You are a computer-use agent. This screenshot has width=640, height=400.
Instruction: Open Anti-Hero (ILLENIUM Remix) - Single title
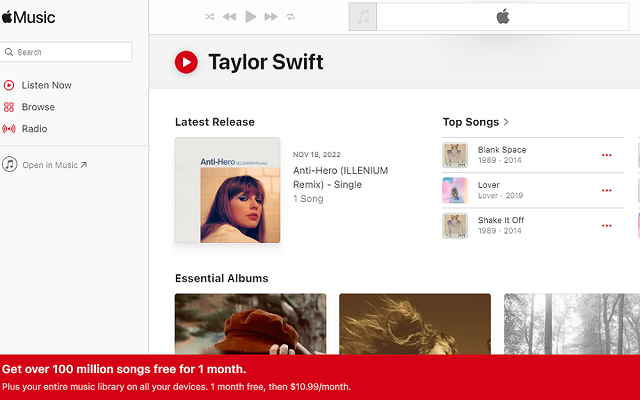[340, 178]
